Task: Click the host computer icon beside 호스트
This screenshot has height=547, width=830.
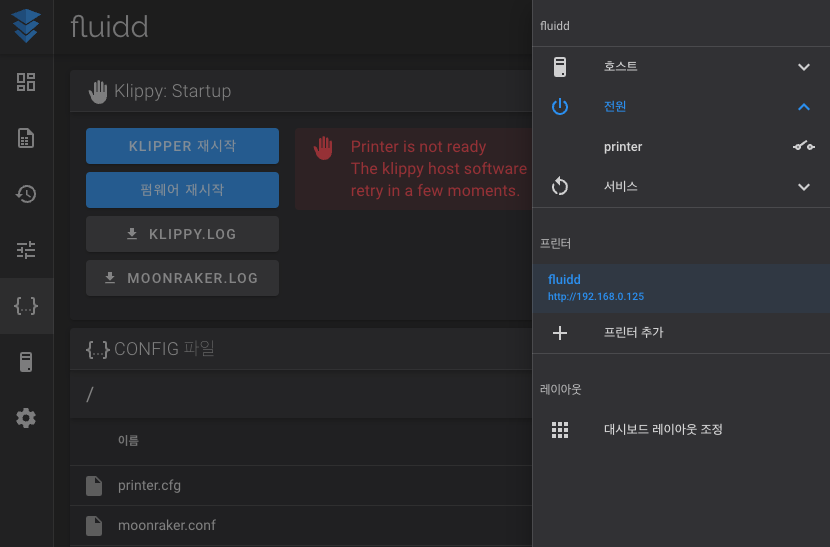Action: [560, 67]
